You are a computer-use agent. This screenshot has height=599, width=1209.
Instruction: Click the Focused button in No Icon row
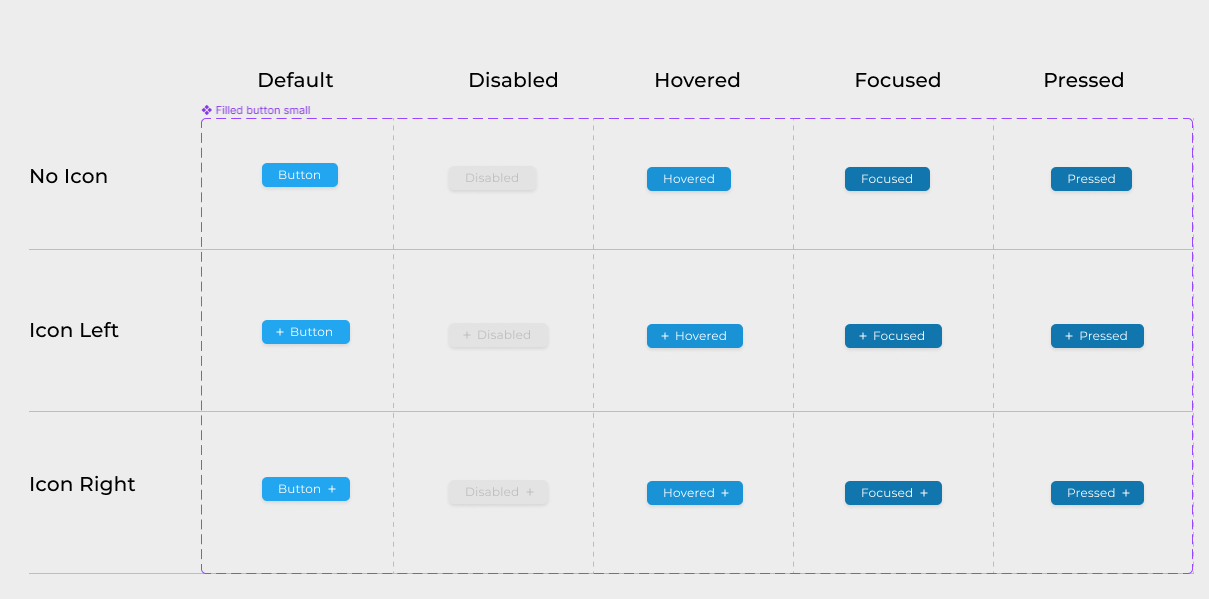[887, 179]
